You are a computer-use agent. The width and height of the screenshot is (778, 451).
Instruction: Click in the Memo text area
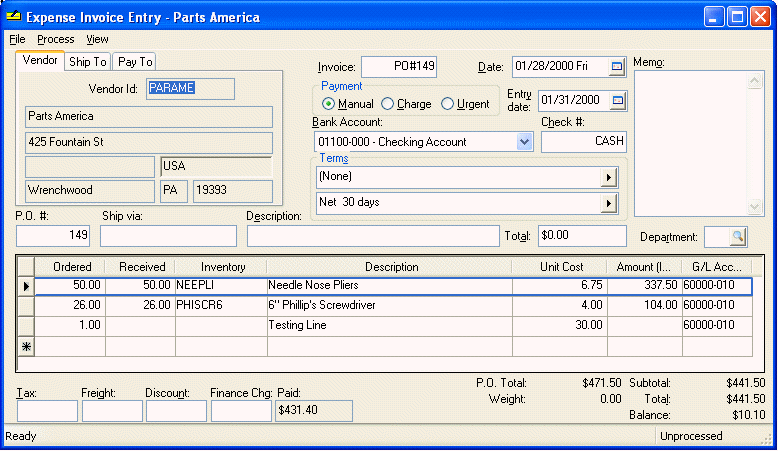tap(691, 143)
